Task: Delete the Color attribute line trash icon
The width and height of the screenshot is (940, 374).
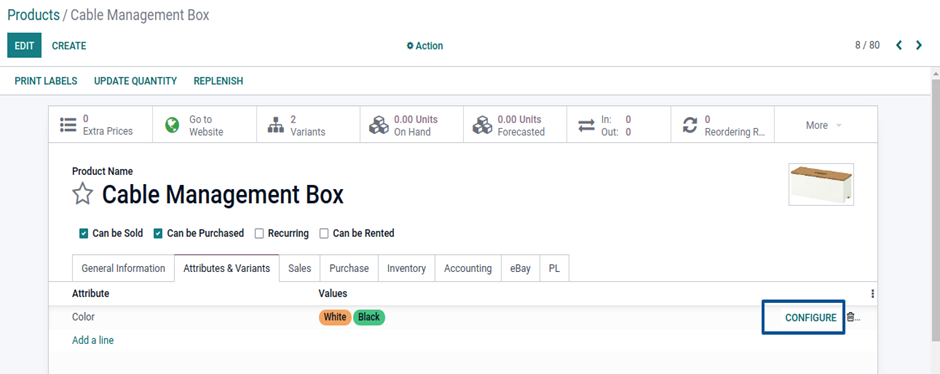Action: (x=850, y=317)
